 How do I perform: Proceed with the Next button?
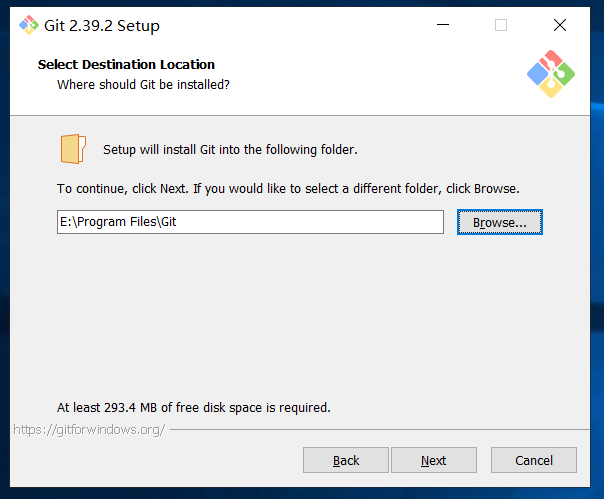click(434, 460)
